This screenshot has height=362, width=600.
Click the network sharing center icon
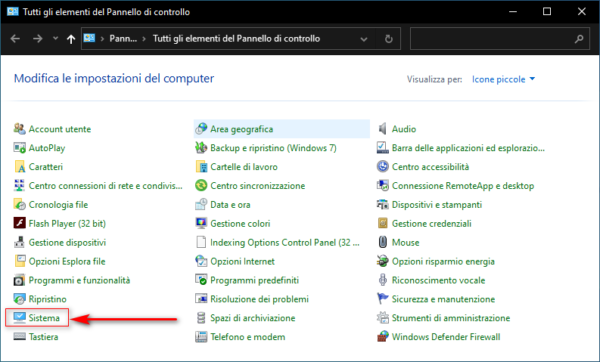(x=19, y=185)
